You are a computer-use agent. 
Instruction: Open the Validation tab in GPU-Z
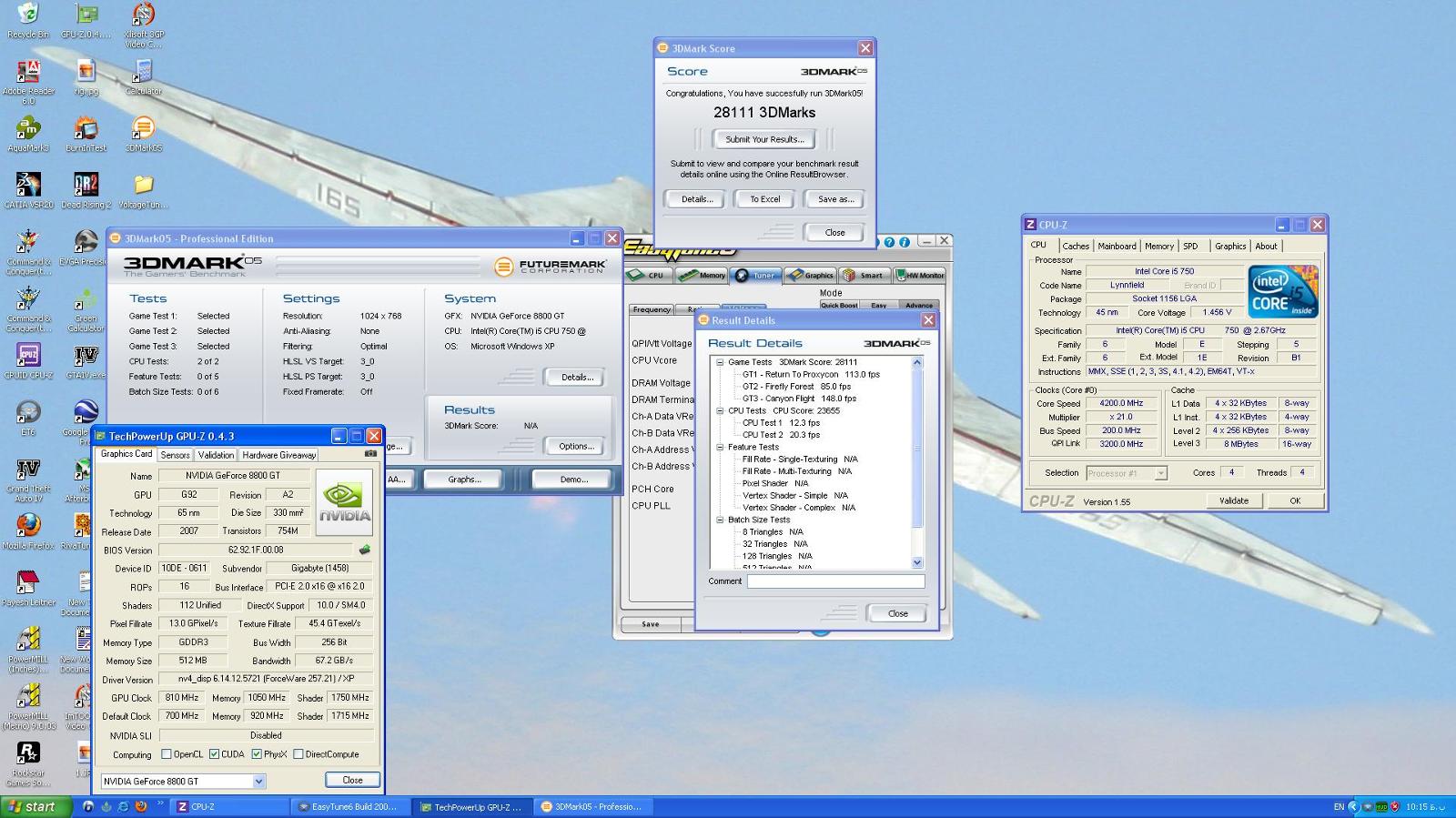[216, 455]
